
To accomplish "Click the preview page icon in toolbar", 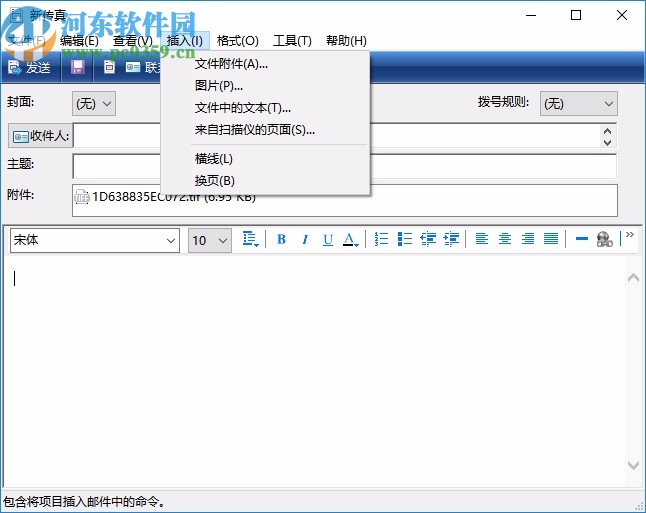I will tap(110, 67).
